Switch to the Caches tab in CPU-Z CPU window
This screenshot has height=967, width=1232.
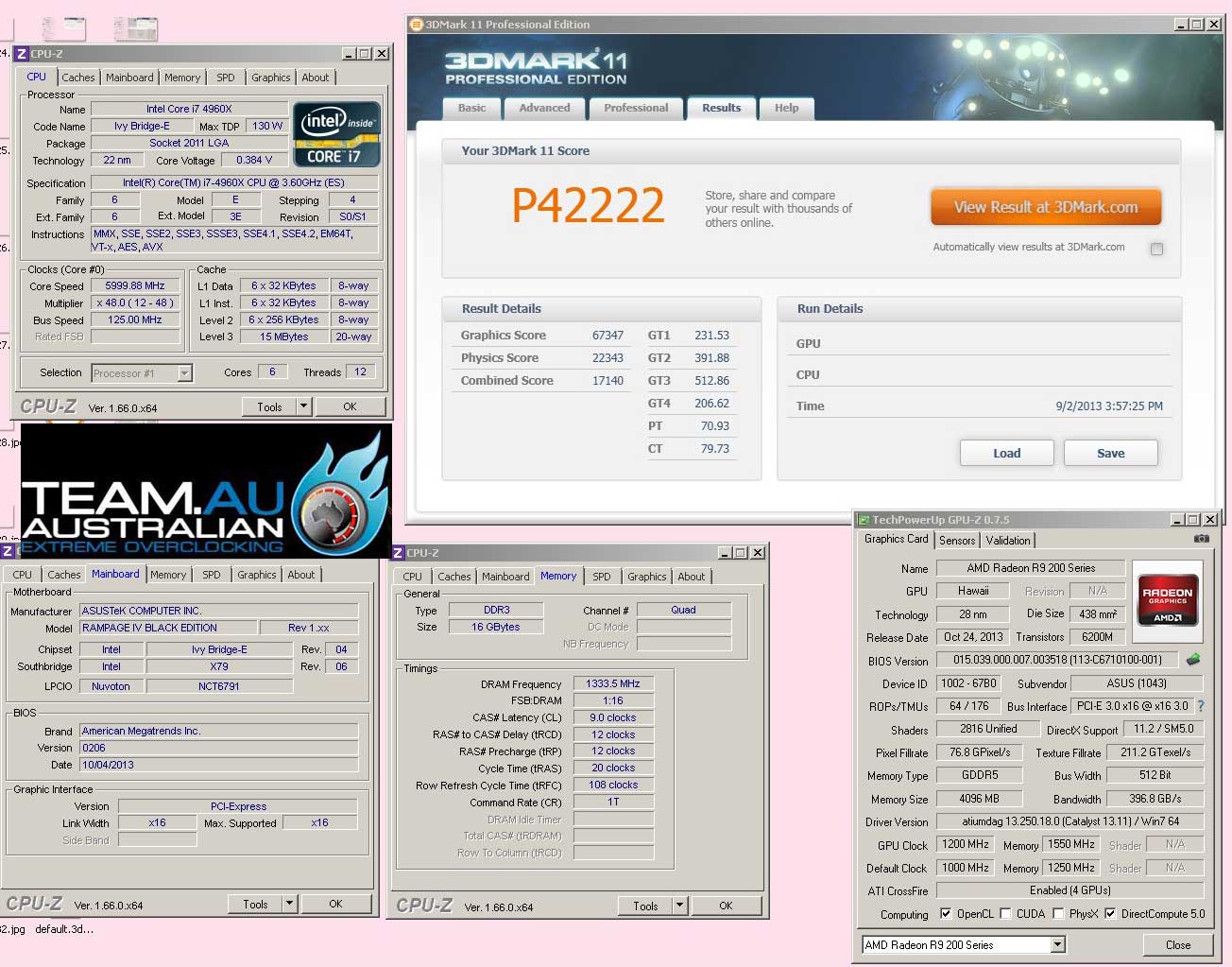pyautogui.click(x=78, y=78)
